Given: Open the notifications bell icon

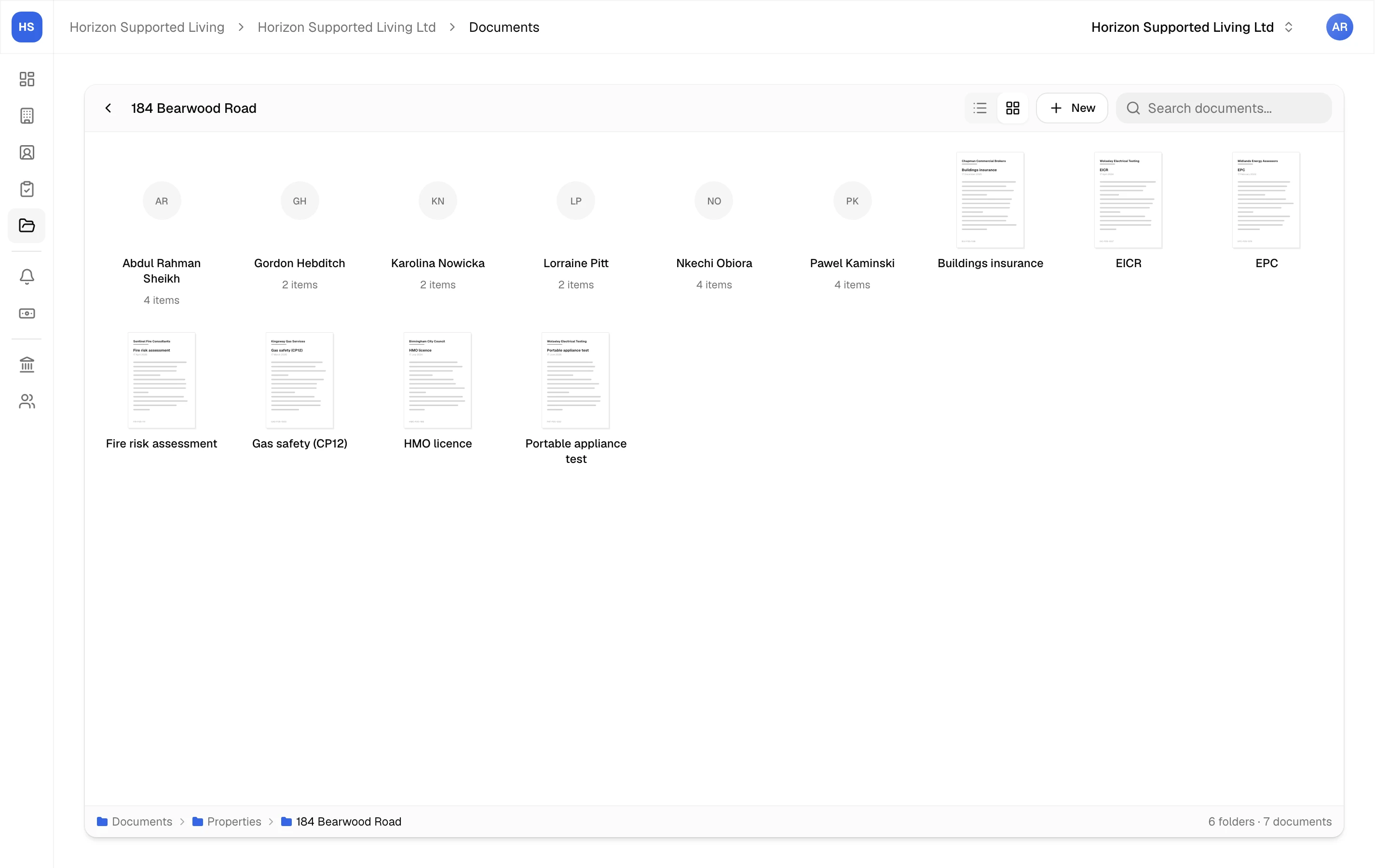Looking at the screenshot, I should click(x=27, y=277).
